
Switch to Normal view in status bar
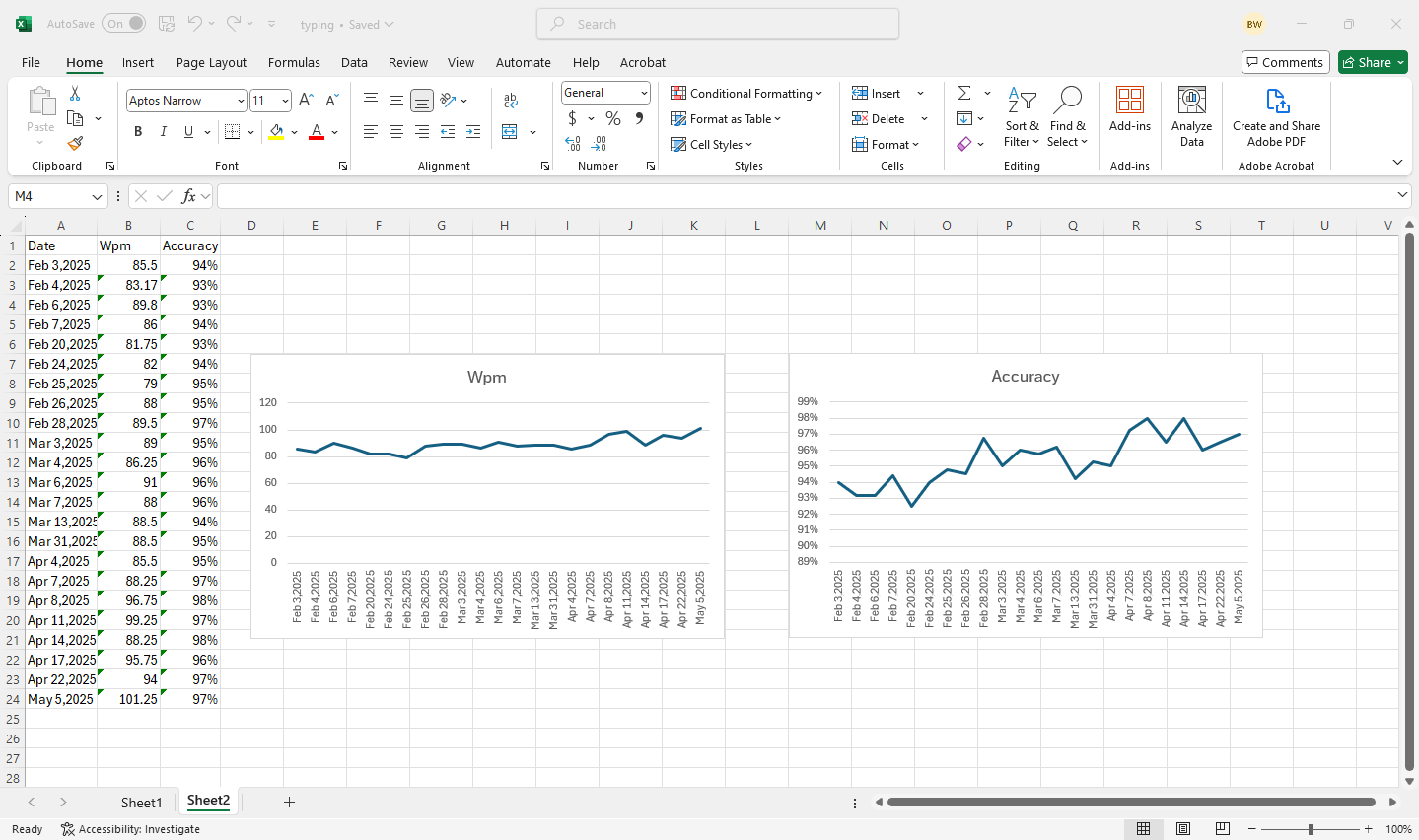(1144, 829)
